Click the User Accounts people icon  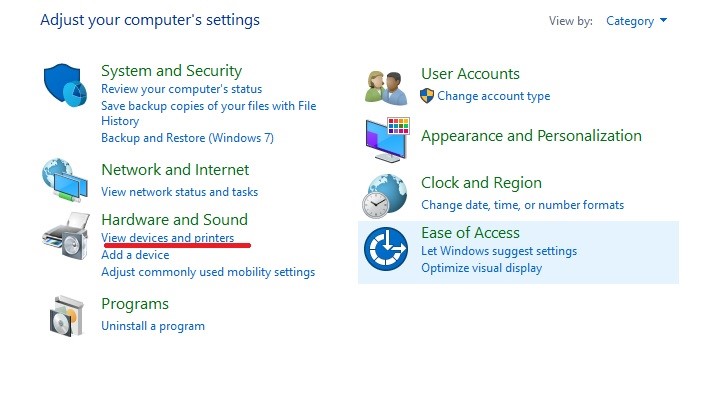tap(386, 87)
